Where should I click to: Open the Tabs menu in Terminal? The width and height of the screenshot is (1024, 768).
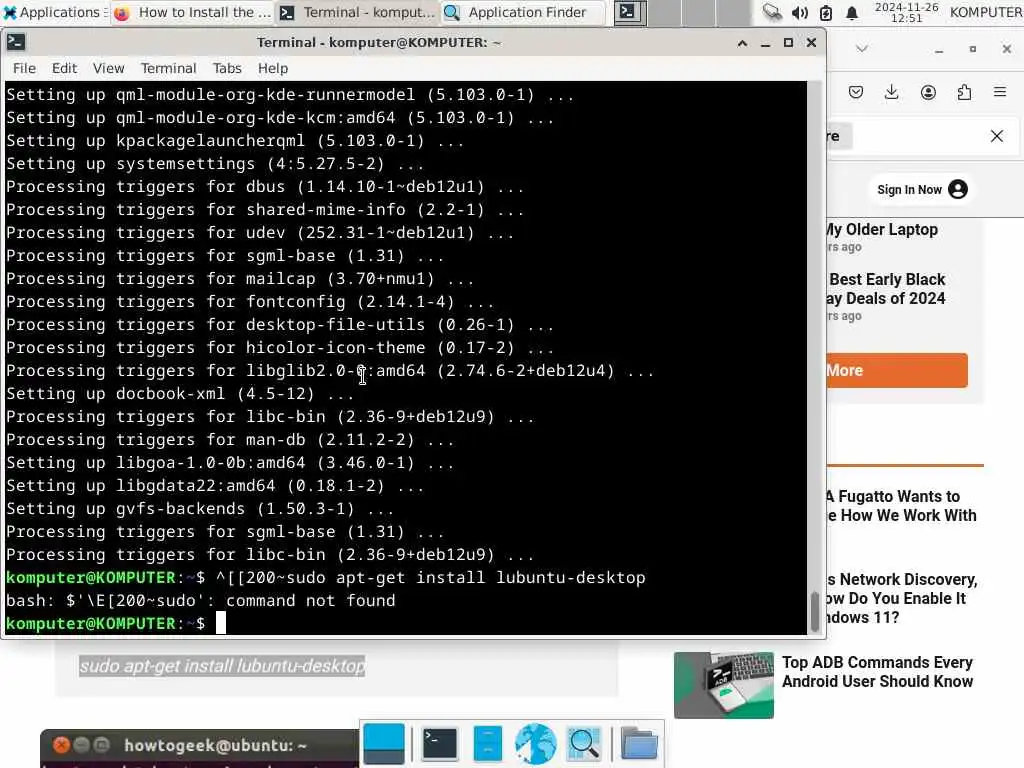[227, 68]
